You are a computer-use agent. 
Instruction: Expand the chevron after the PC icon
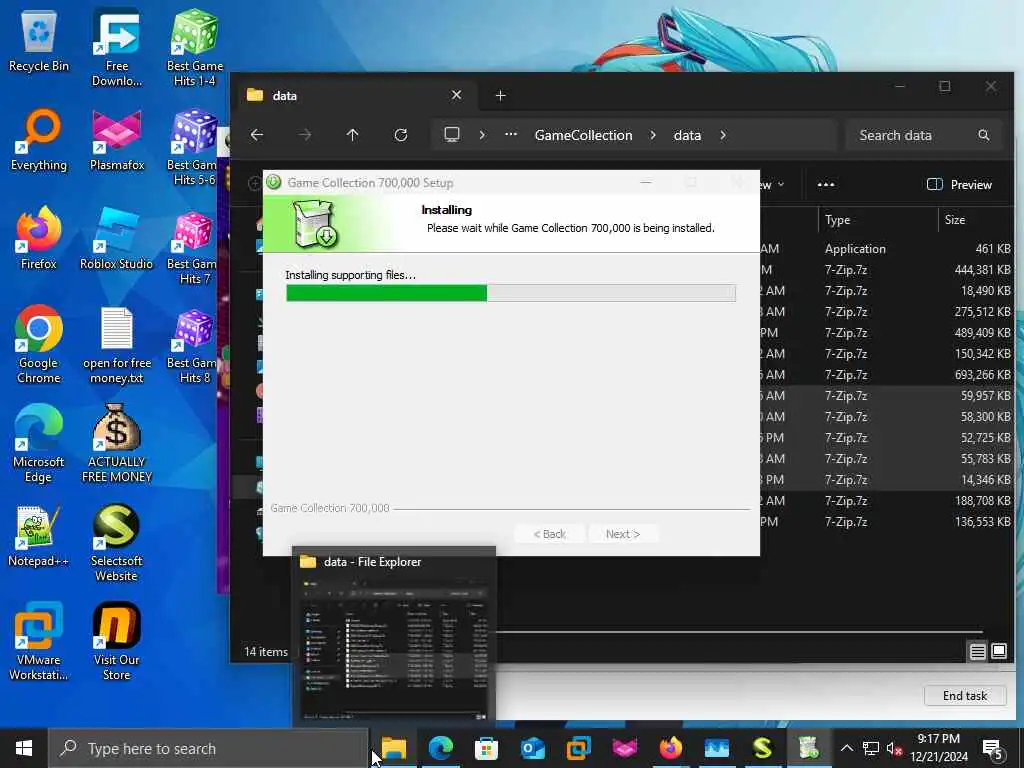(x=482, y=135)
